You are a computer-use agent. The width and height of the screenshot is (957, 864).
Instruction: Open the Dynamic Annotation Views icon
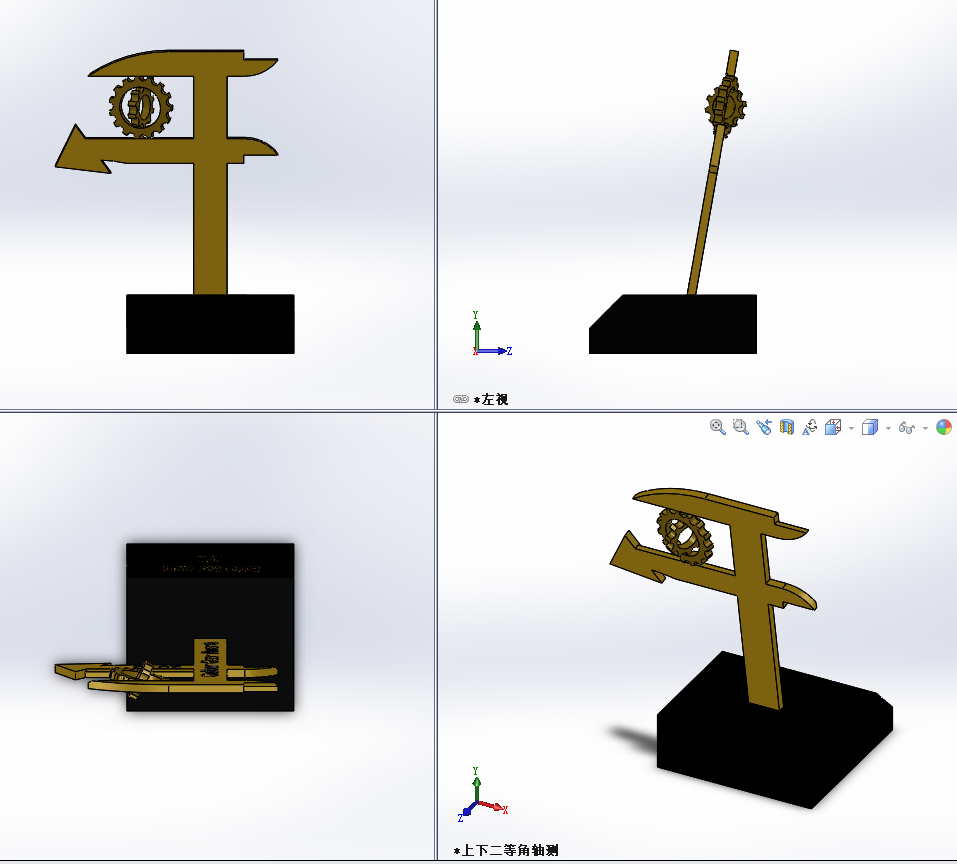[810, 427]
